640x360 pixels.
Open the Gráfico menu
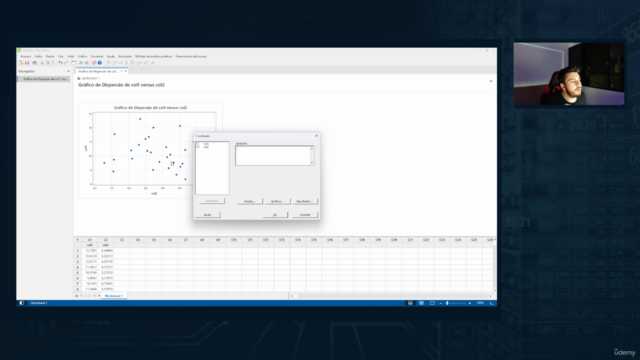82,56
